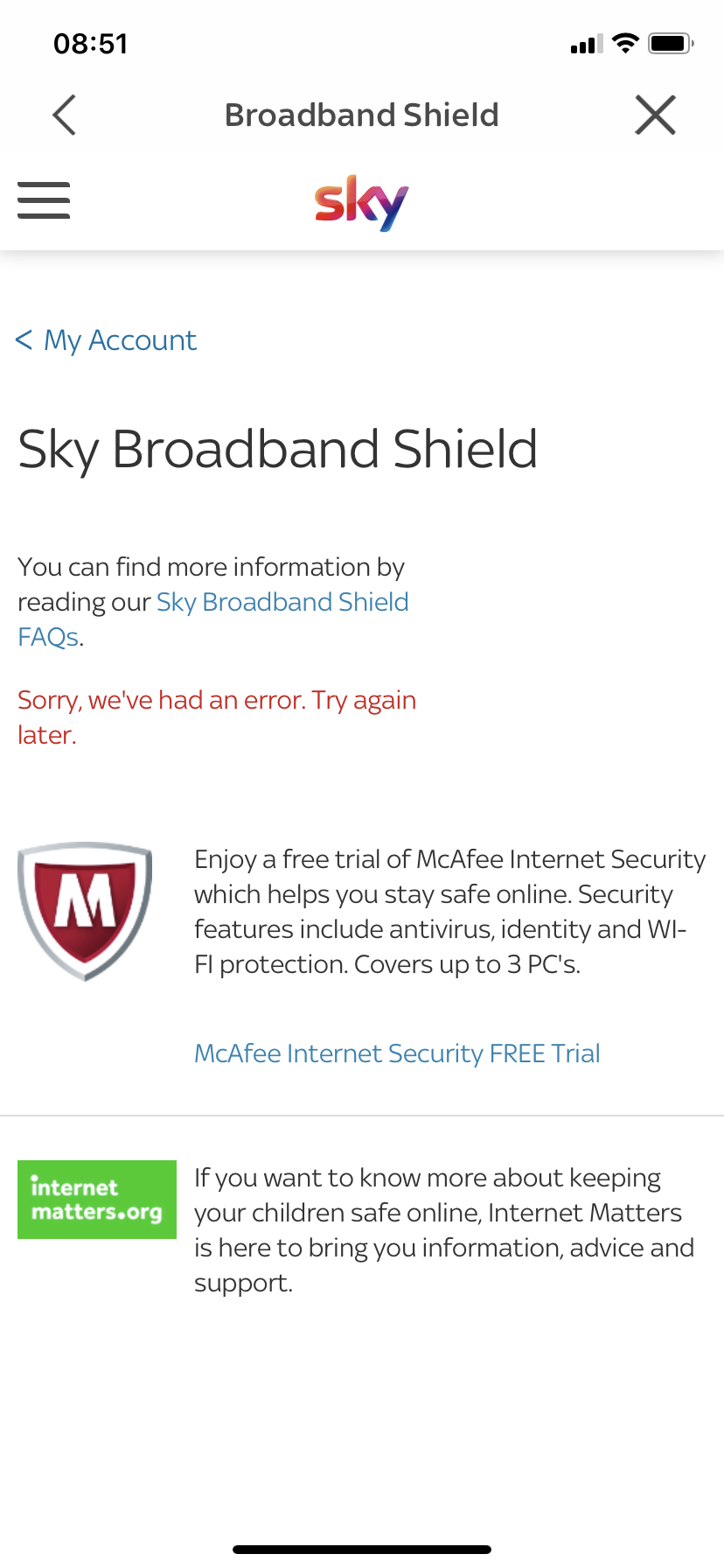Tap the "You can find more information by" text
The height and width of the screenshot is (1568, 724).
click(211, 567)
